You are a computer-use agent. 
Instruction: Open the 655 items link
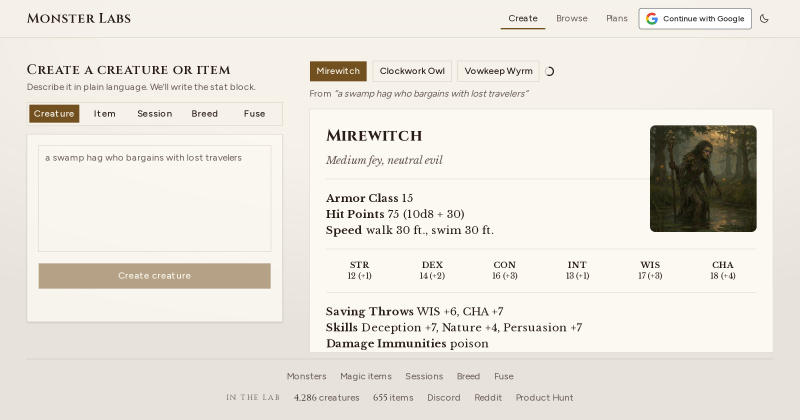[x=393, y=398]
